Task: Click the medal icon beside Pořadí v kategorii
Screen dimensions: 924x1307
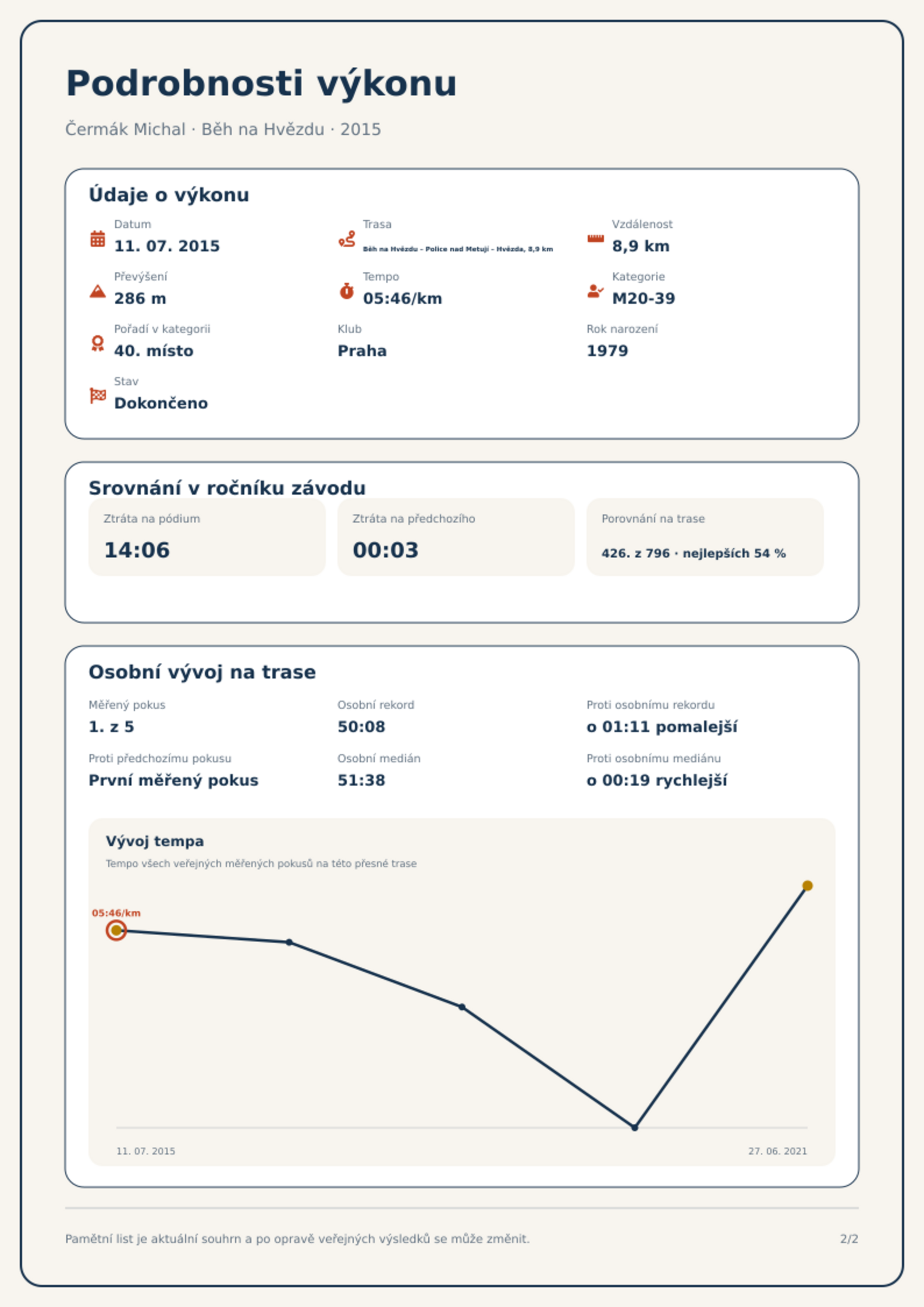Action: pyautogui.click(x=98, y=343)
